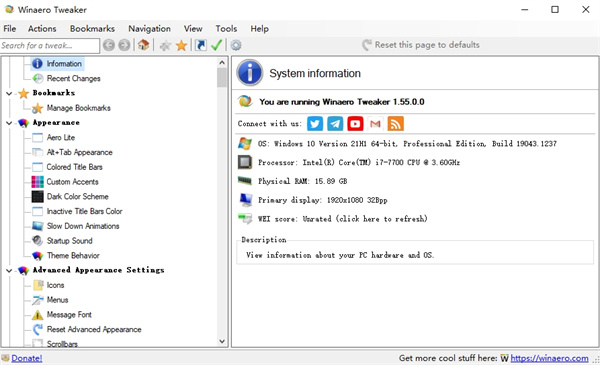Click the Back navigation arrow icon

109,45
